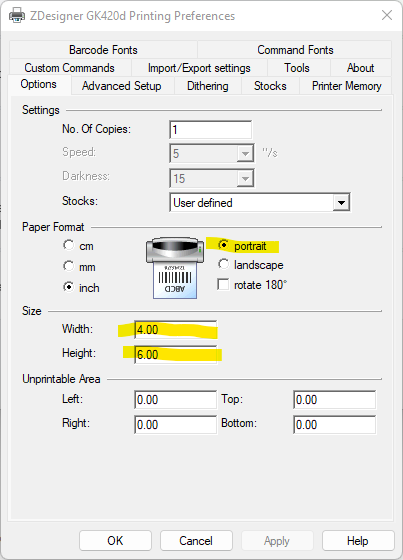Open the Stocks dropdown list
Screen dimensions: 403x560
(x=341, y=203)
